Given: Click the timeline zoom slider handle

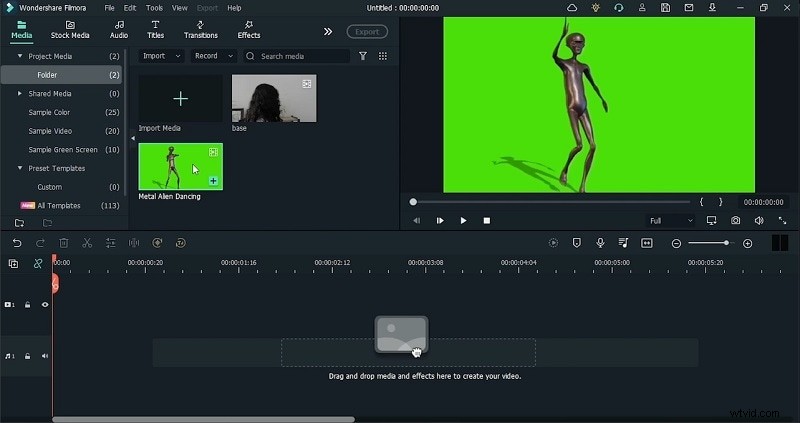Looking at the screenshot, I should click(726, 243).
